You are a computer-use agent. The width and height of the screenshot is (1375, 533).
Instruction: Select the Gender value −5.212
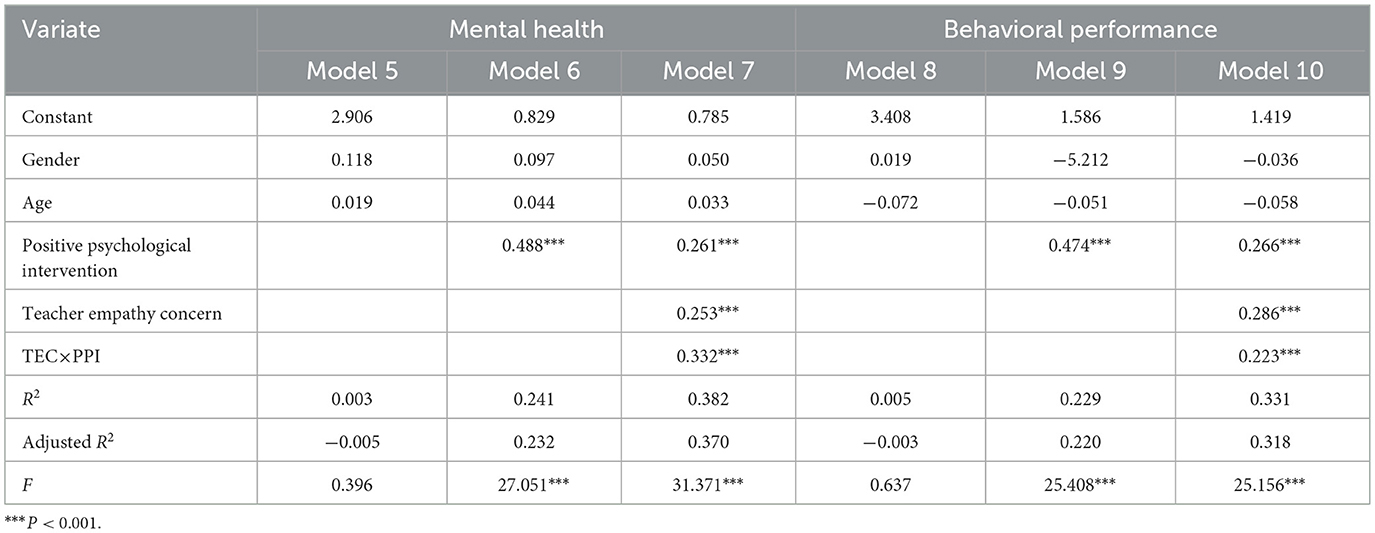click(1080, 160)
